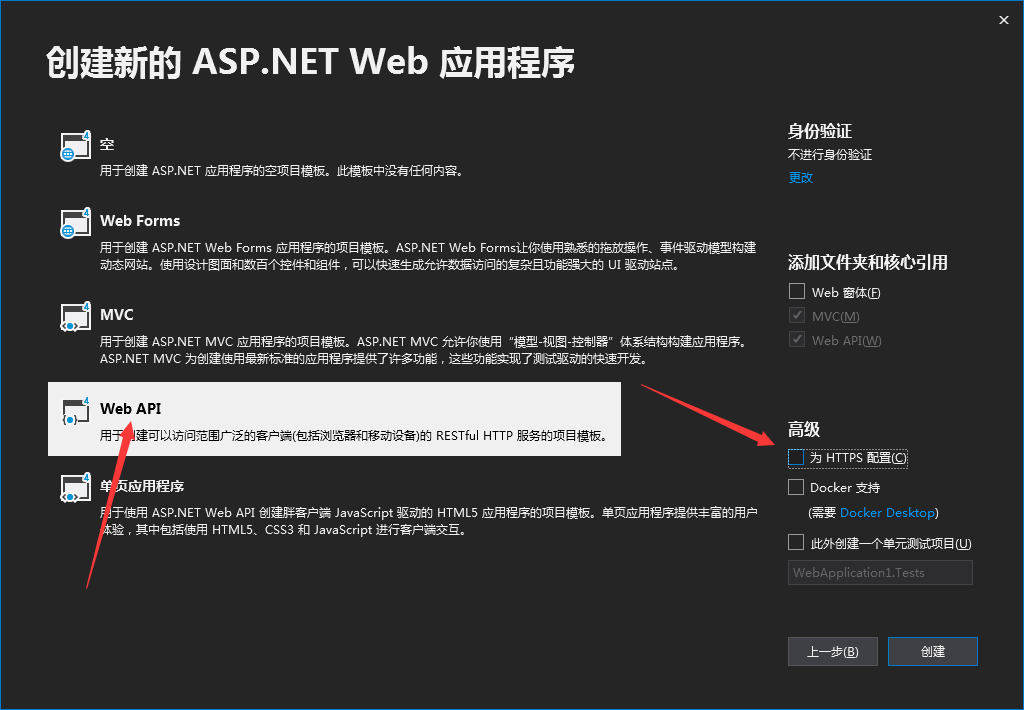Click the 添加文件夹和核心引用 heading
This screenshot has width=1024, height=710.
pyautogui.click(x=867, y=263)
